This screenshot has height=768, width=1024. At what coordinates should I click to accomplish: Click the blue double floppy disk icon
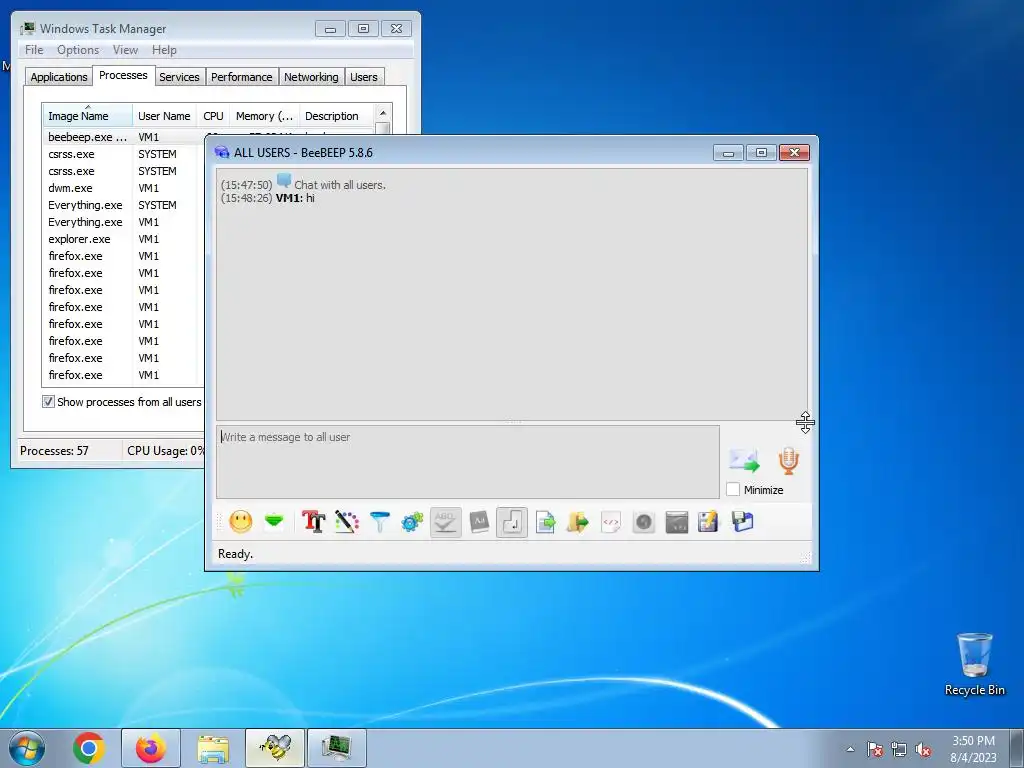pos(743,522)
